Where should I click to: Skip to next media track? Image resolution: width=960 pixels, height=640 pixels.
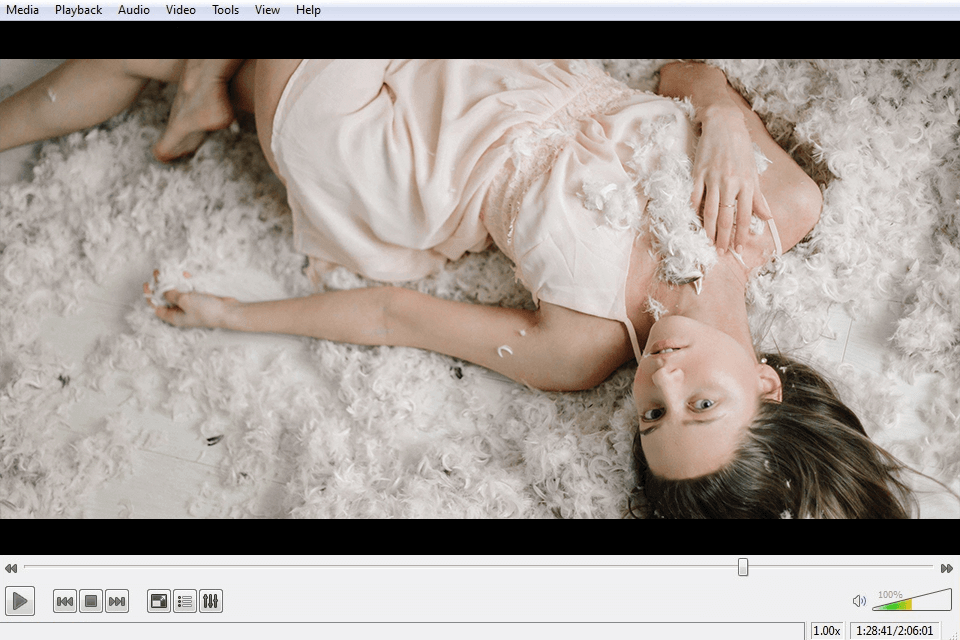117,601
